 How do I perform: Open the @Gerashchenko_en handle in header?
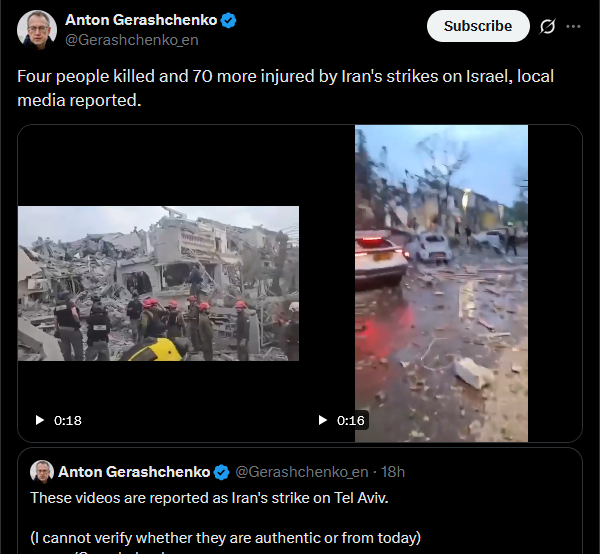pos(132,40)
